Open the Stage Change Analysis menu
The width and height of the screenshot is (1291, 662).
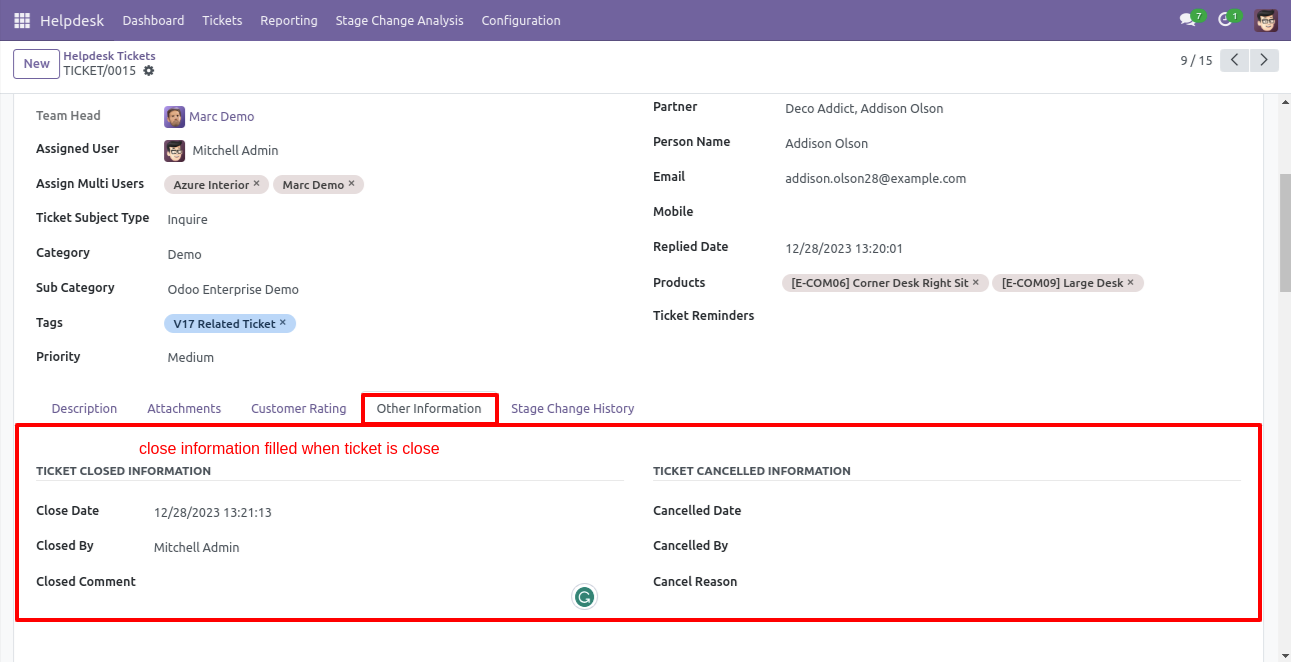coord(399,20)
